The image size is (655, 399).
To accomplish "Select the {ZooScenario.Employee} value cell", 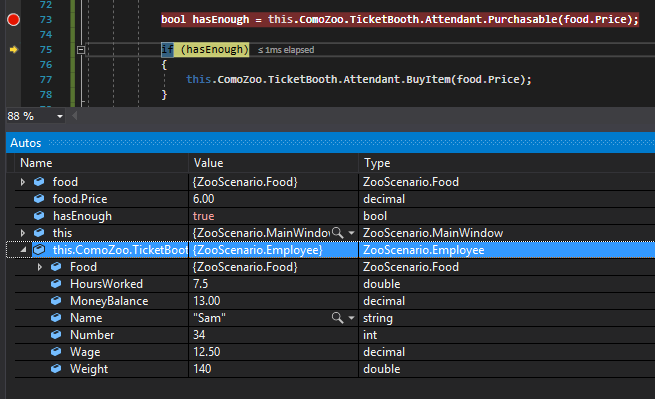I will pos(274,250).
